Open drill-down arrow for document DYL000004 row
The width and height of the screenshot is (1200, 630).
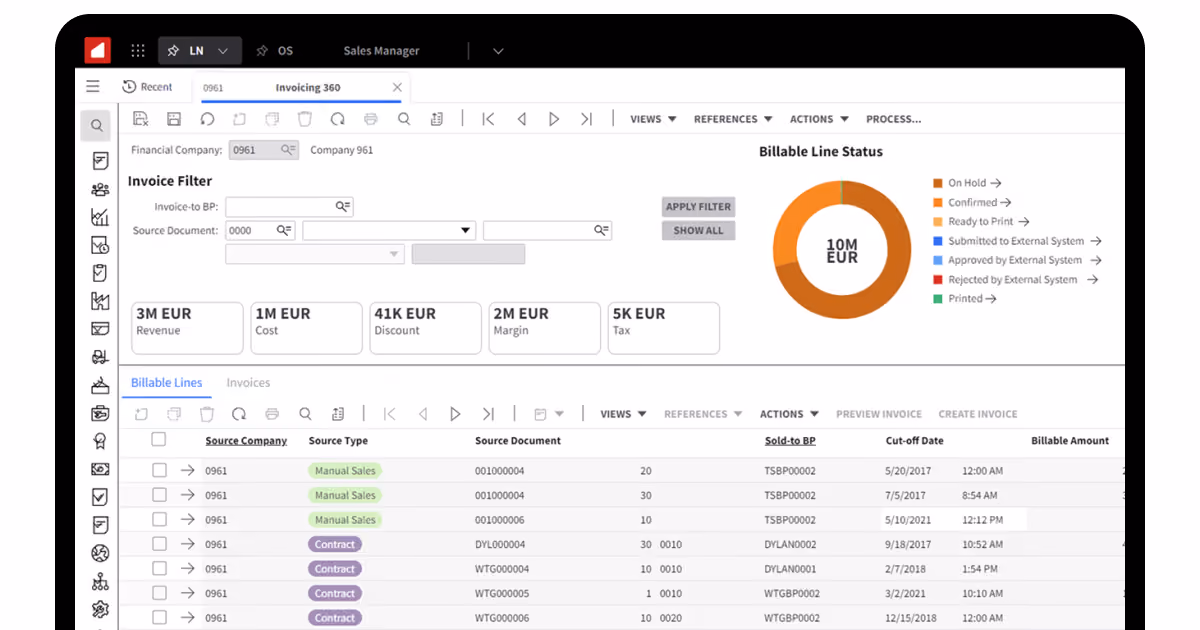click(187, 544)
